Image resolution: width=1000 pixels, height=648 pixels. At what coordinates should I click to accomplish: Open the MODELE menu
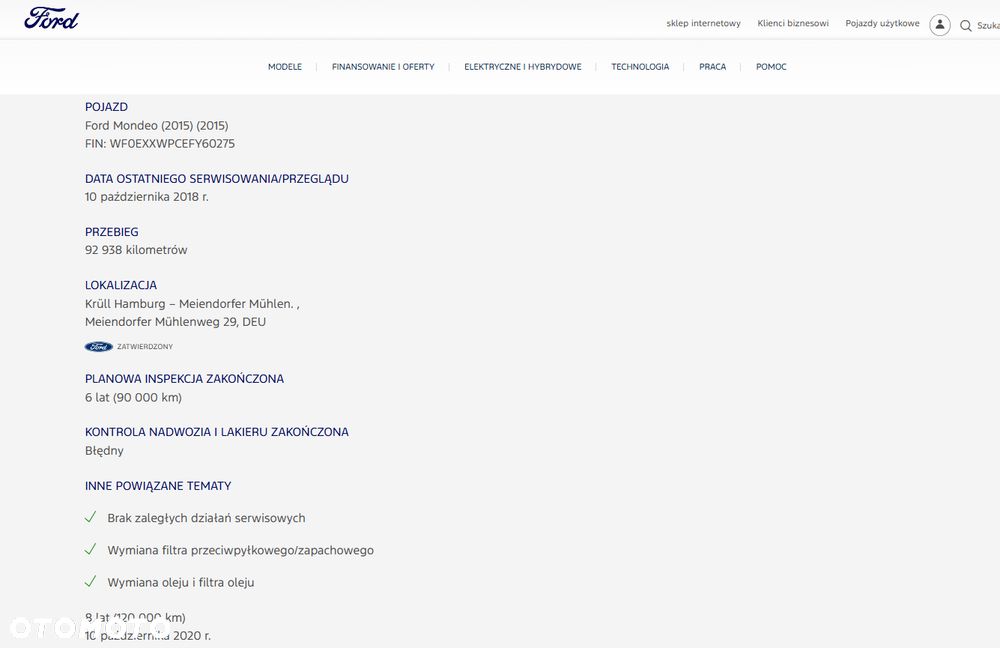[285, 66]
